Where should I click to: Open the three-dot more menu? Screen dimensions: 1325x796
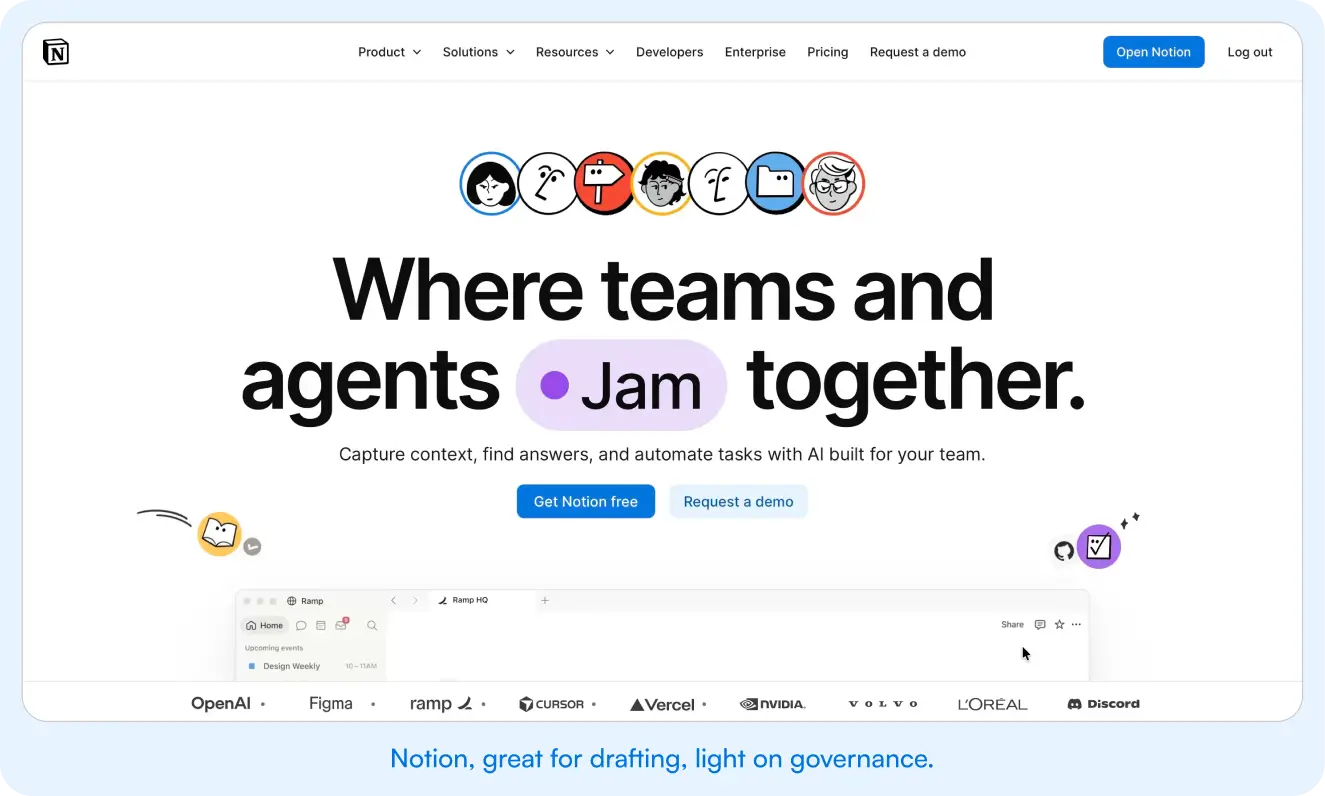click(x=1076, y=625)
